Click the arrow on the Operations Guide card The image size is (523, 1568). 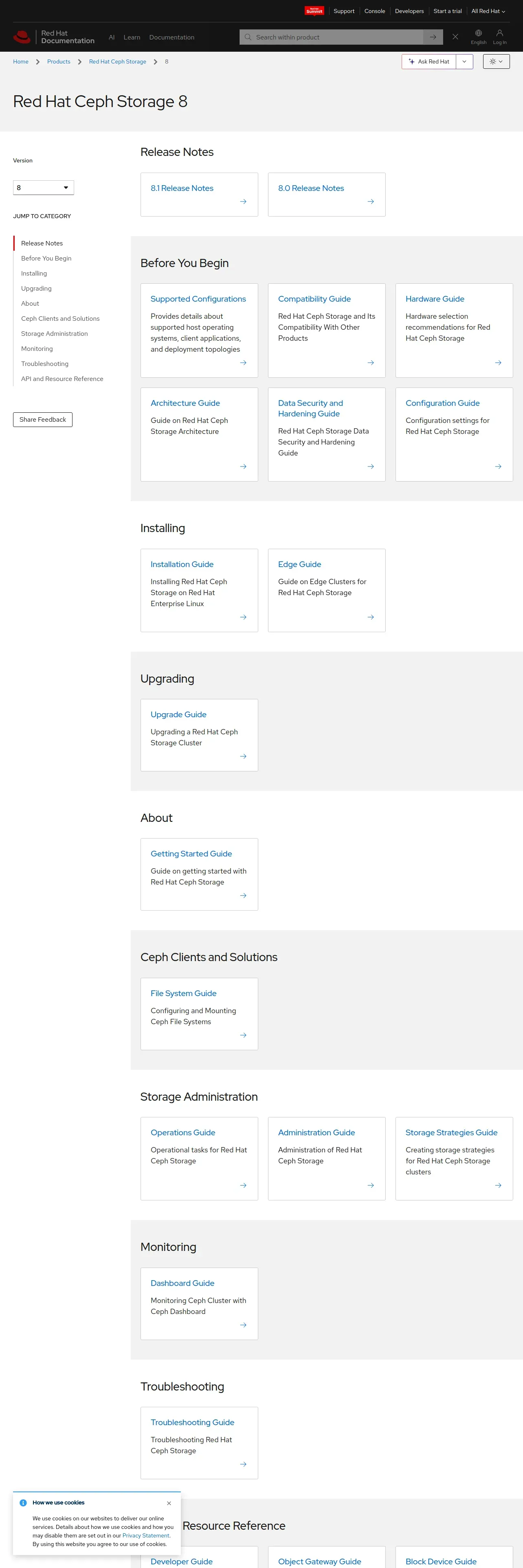click(244, 1185)
